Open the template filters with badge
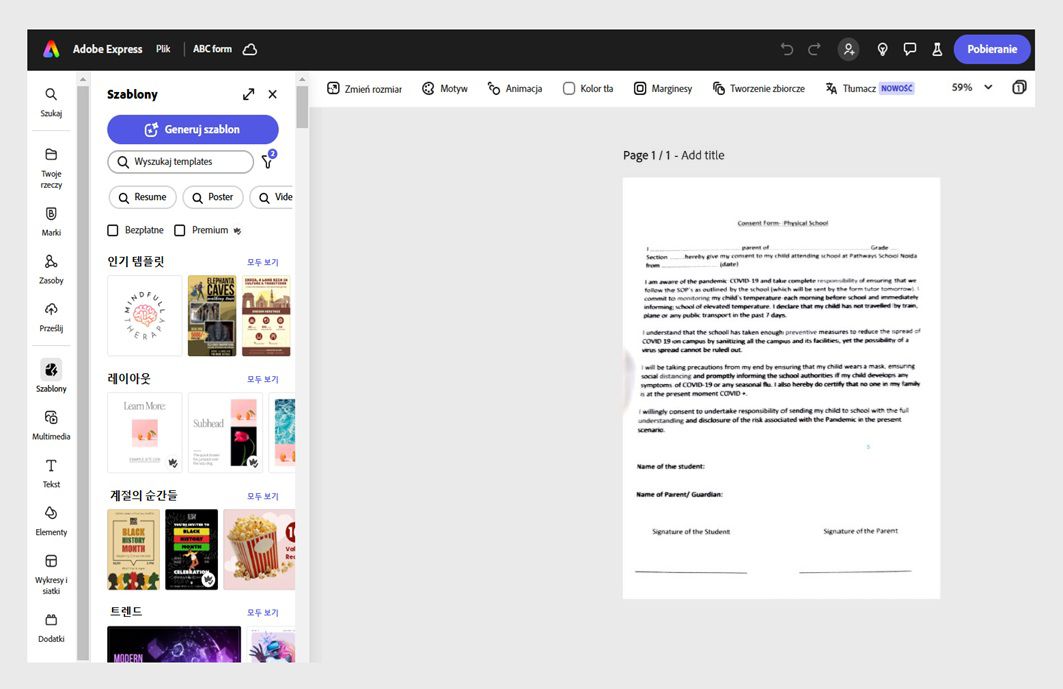Image resolution: width=1063 pixels, height=689 pixels. (267, 161)
